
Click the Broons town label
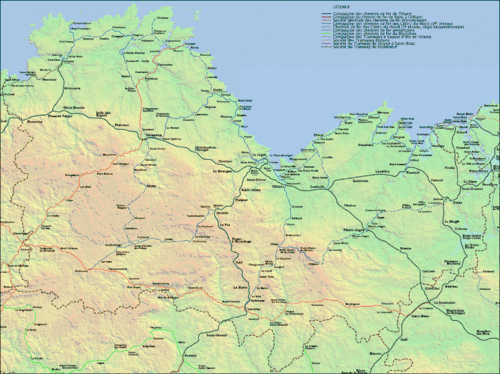(x=405, y=248)
